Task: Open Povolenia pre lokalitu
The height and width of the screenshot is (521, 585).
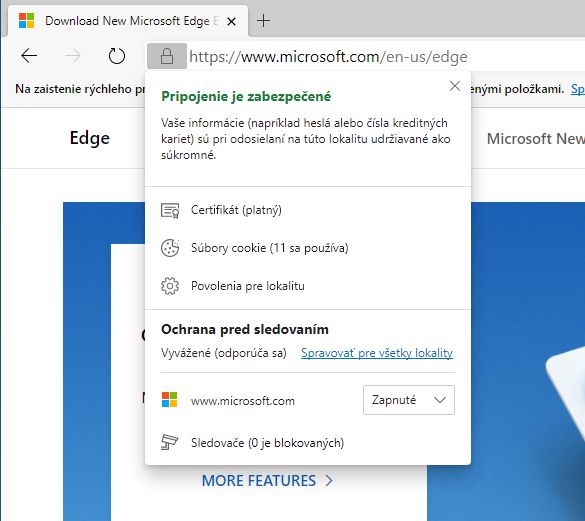Action: pyautogui.click(x=248, y=286)
